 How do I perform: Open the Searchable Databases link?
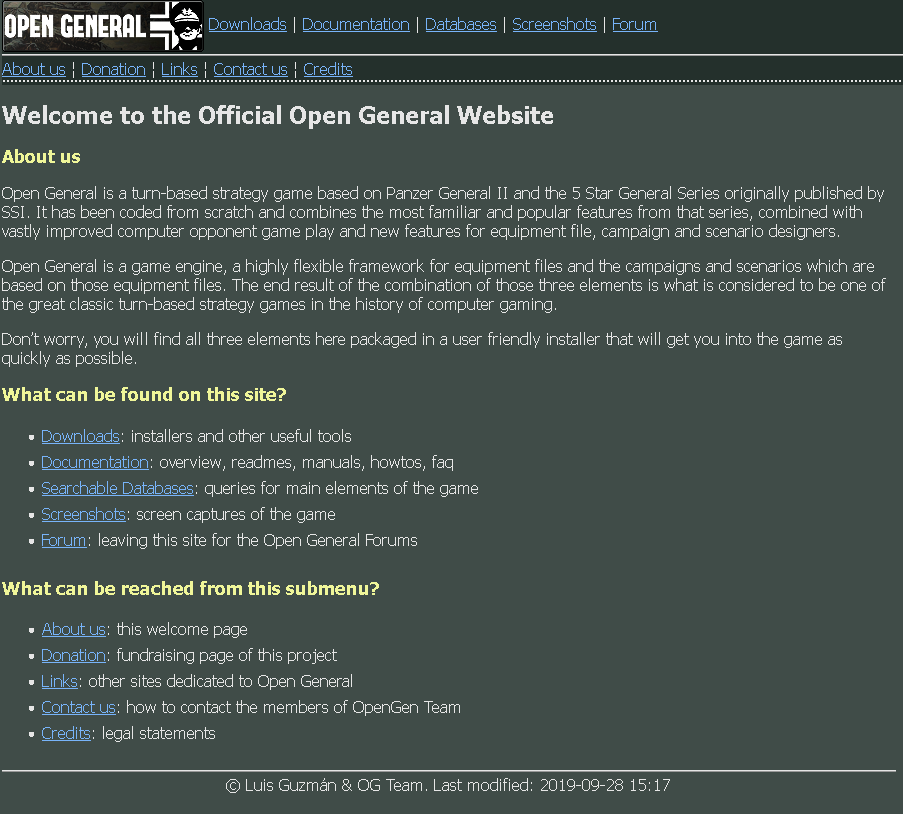(117, 488)
